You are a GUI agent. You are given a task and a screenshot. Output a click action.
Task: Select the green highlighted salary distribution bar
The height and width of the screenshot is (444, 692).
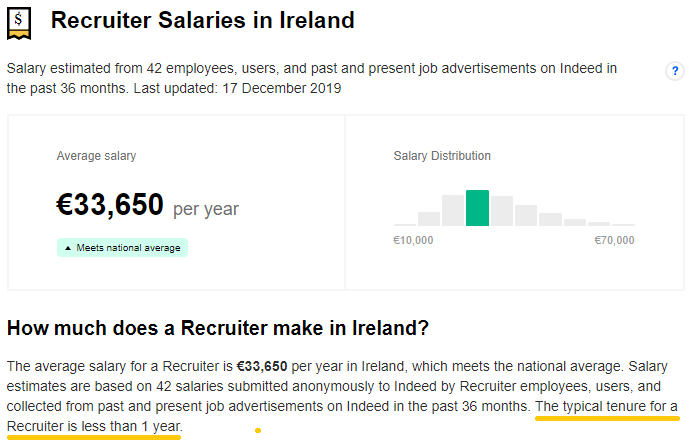pos(477,208)
